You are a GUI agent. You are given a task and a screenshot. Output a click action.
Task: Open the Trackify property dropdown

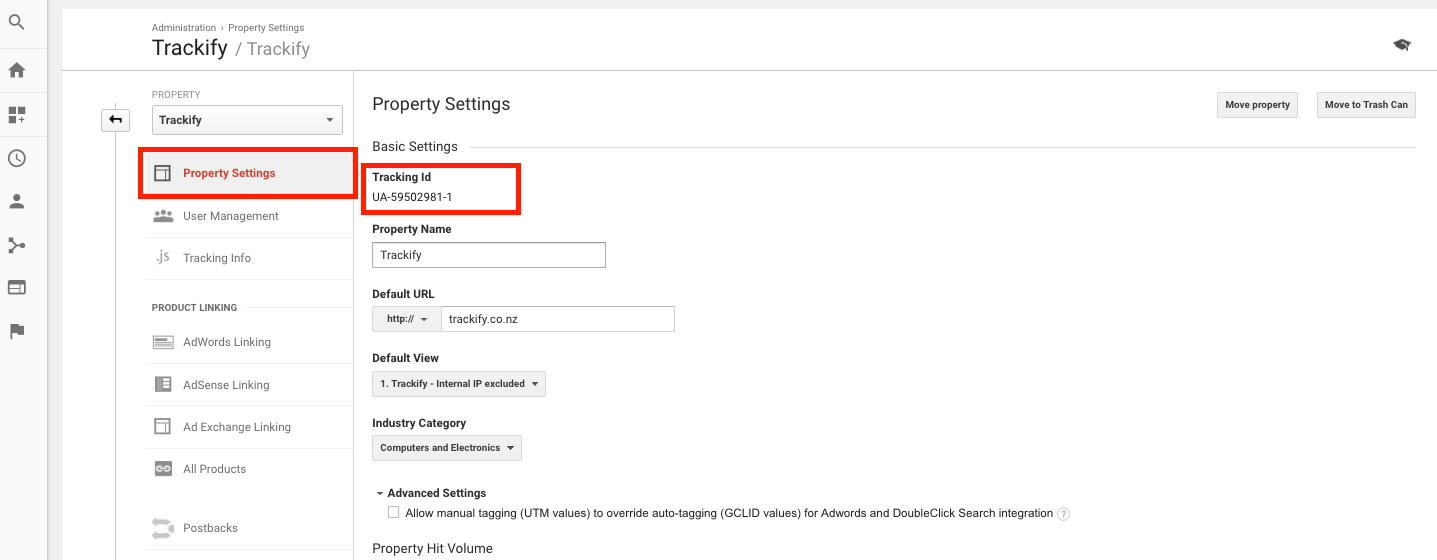click(247, 120)
